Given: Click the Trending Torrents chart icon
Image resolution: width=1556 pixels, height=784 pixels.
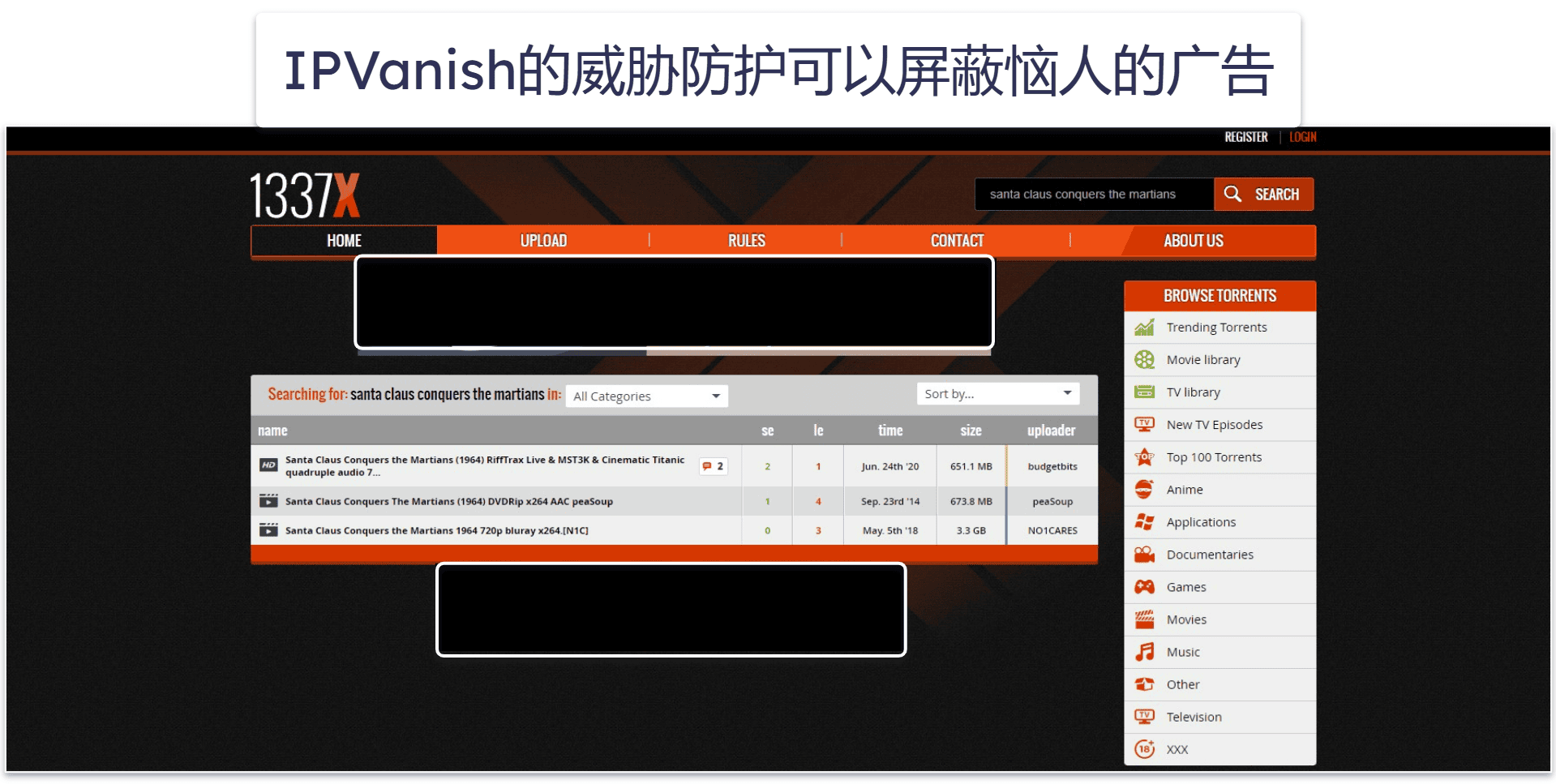Looking at the screenshot, I should [x=1144, y=328].
